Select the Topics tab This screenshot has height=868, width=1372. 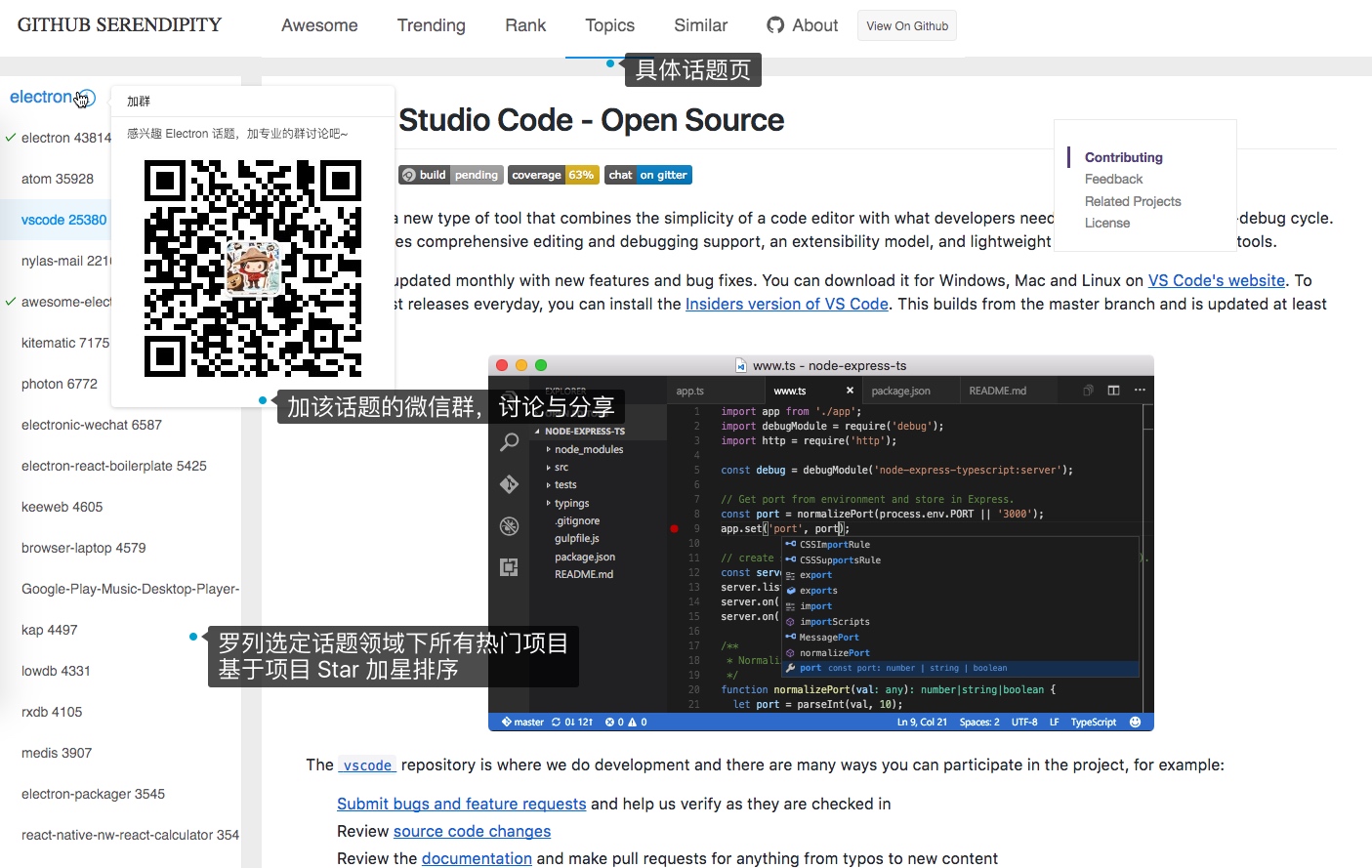(610, 25)
